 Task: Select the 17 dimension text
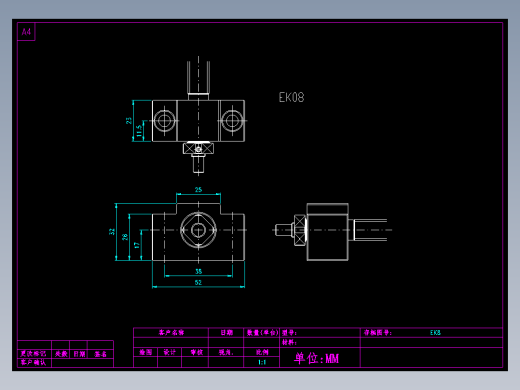137,245
